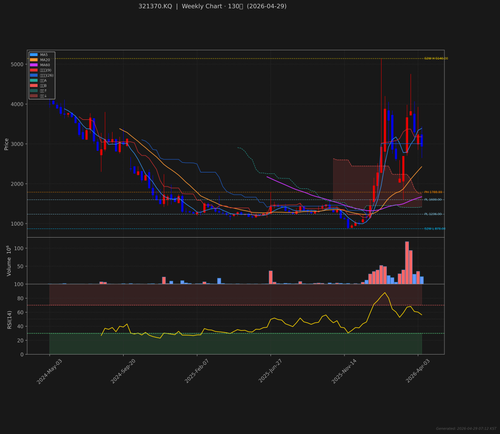
Task: Click the 'RSI(14)' y-axis label
Action: point(9,320)
